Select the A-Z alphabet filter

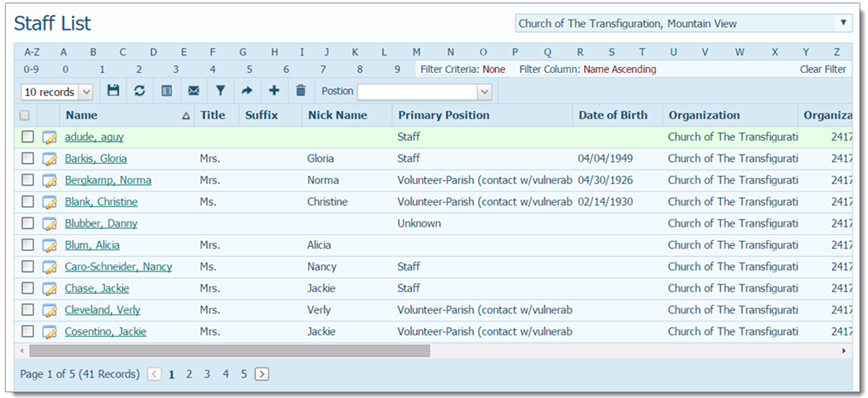(x=32, y=53)
